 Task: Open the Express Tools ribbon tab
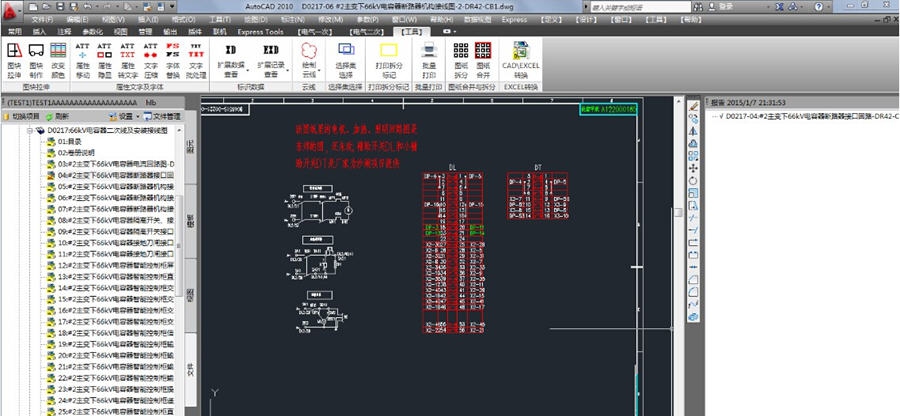[x=260, y=32]
